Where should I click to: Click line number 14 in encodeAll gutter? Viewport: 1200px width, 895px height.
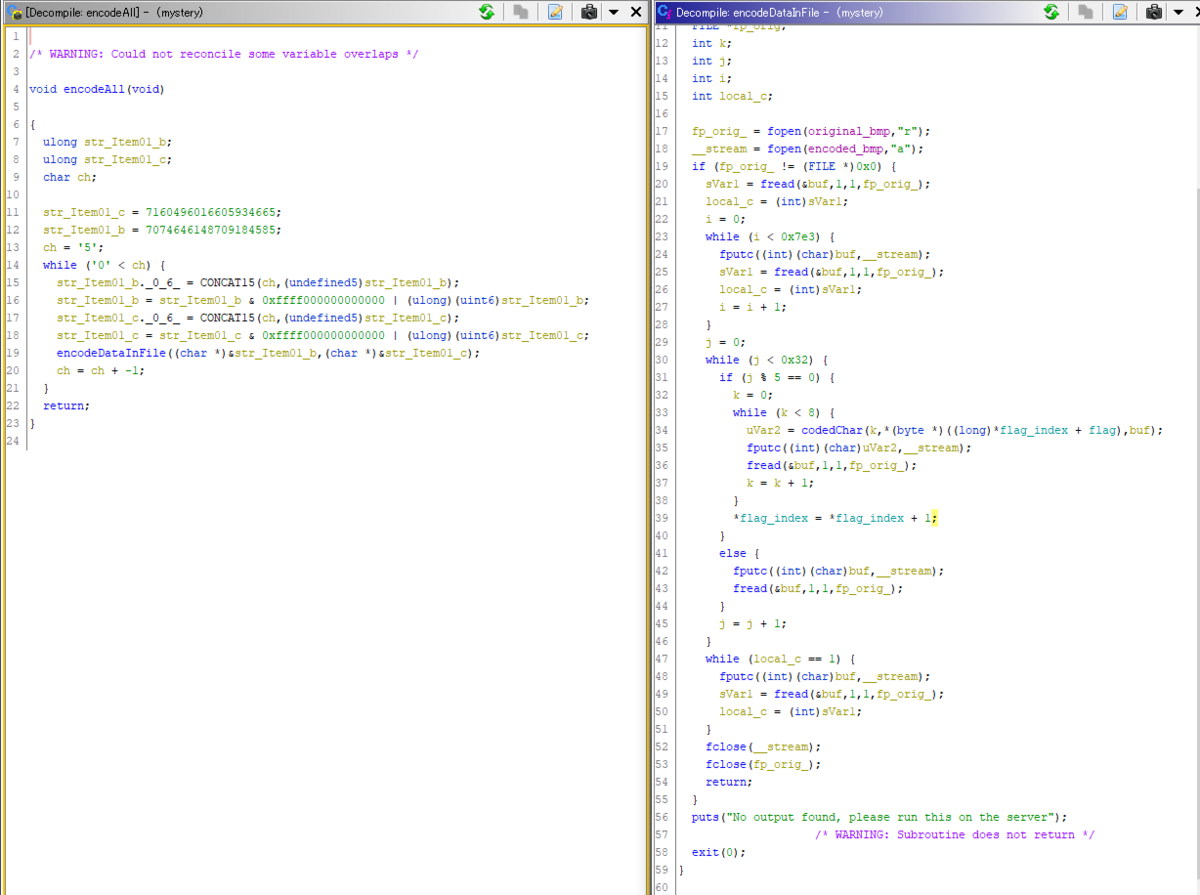point(12,265)
